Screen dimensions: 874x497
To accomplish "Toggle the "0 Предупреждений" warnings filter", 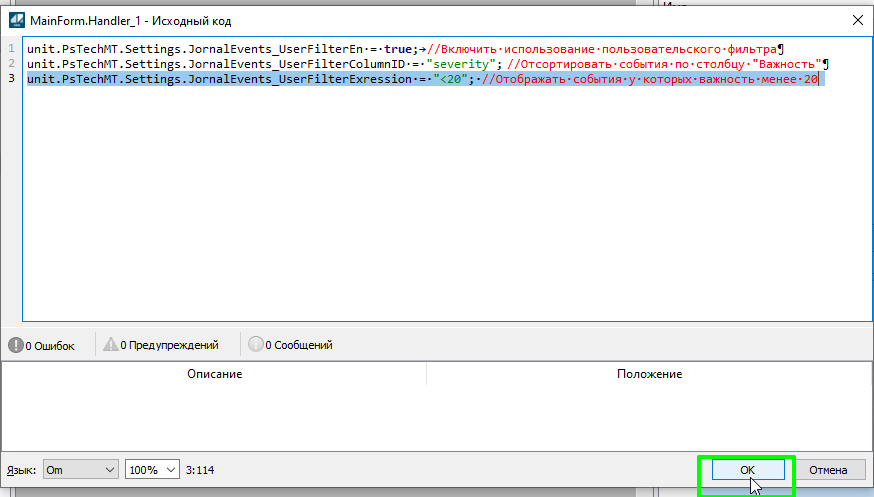I will click(x=162, y=345).
